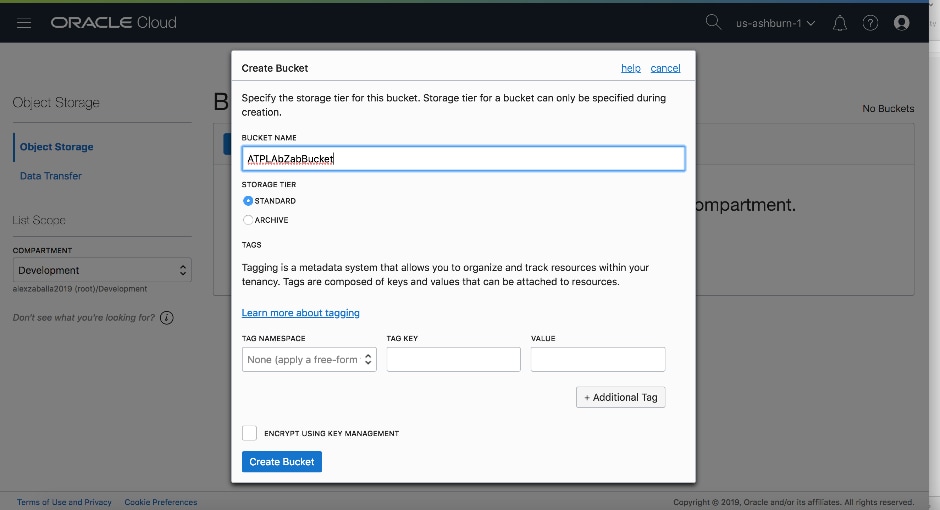Click the info icon beside "Don't see what you're looking for?"

[167, 318]
